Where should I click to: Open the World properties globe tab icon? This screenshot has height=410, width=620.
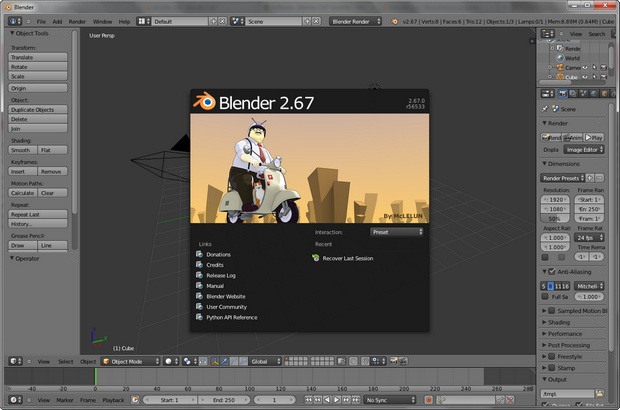pyautogui.click(x=594, y=94)
